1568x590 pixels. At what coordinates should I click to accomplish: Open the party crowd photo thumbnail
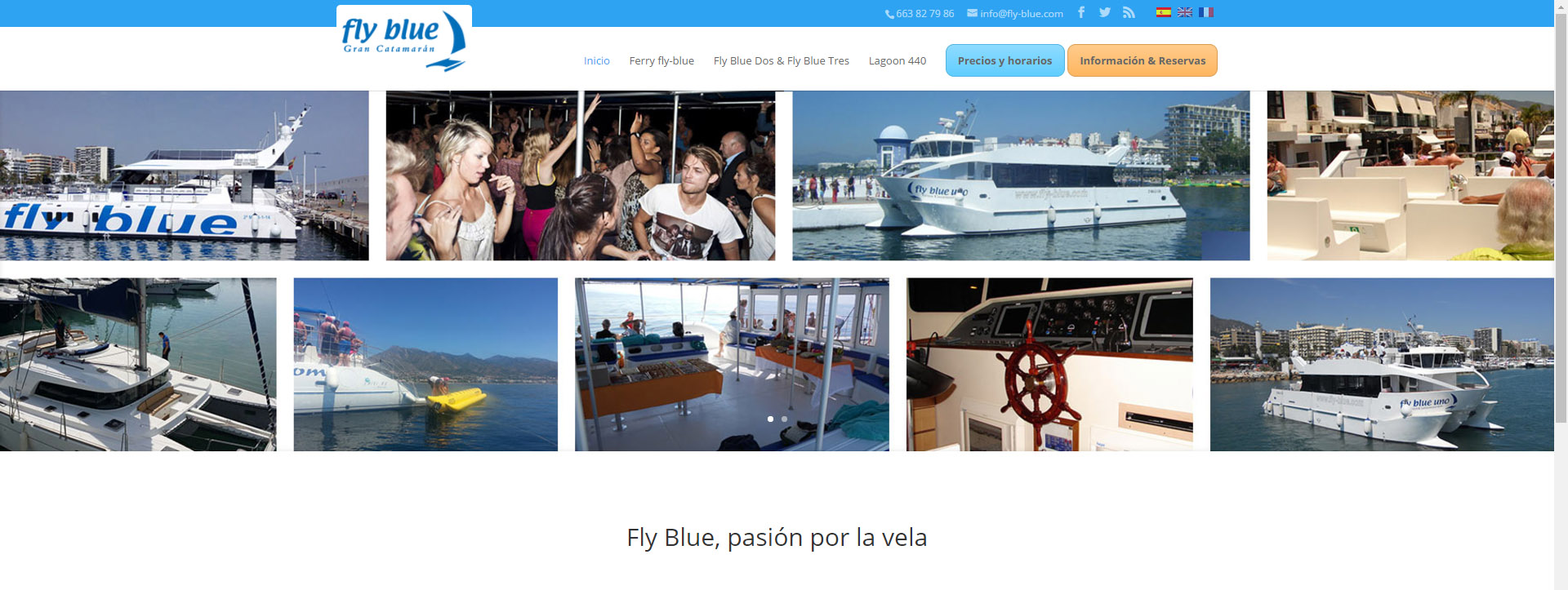[x=581, y=175]
